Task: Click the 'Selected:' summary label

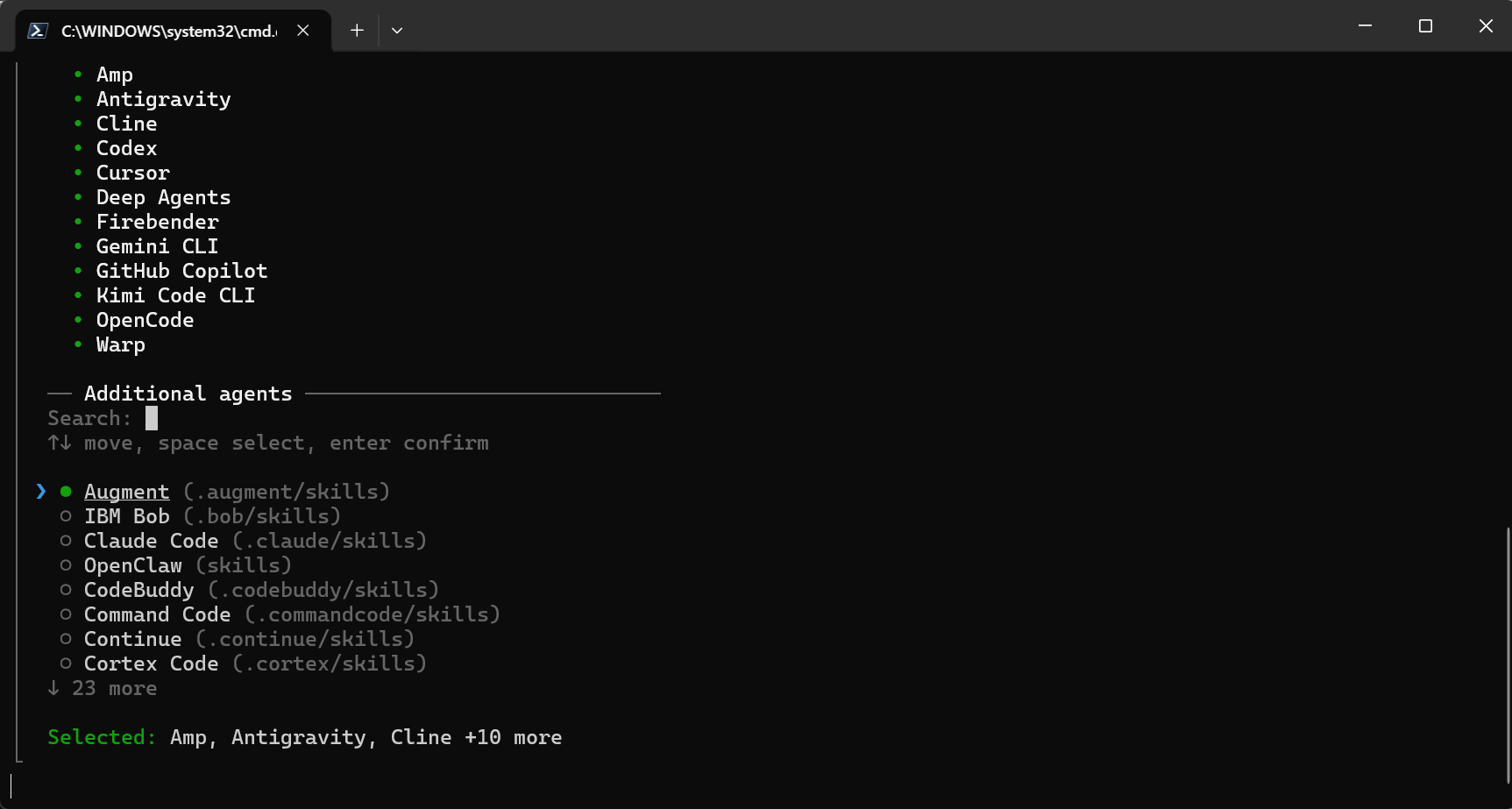Action: pos(103,737)
